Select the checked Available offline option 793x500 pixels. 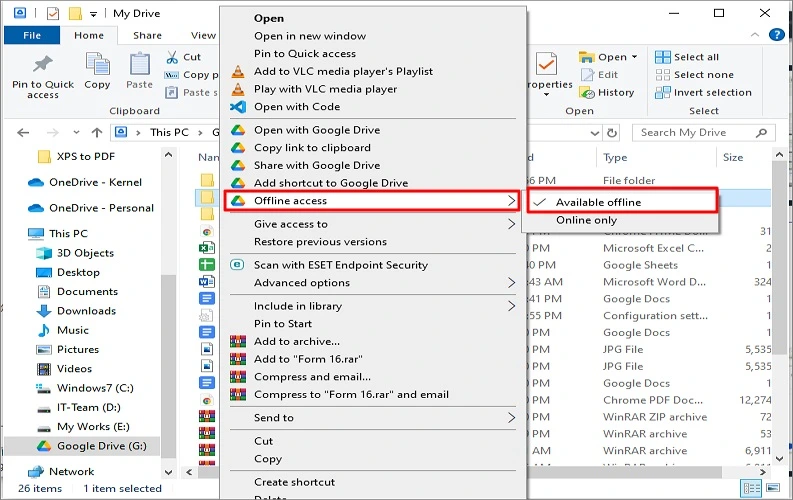point(622,202)
